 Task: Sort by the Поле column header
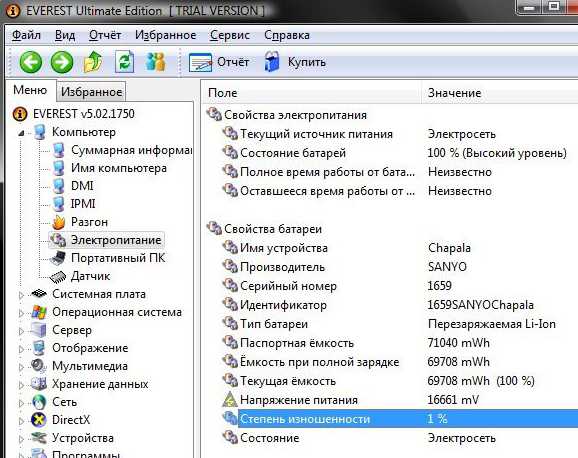coord(312,93)
